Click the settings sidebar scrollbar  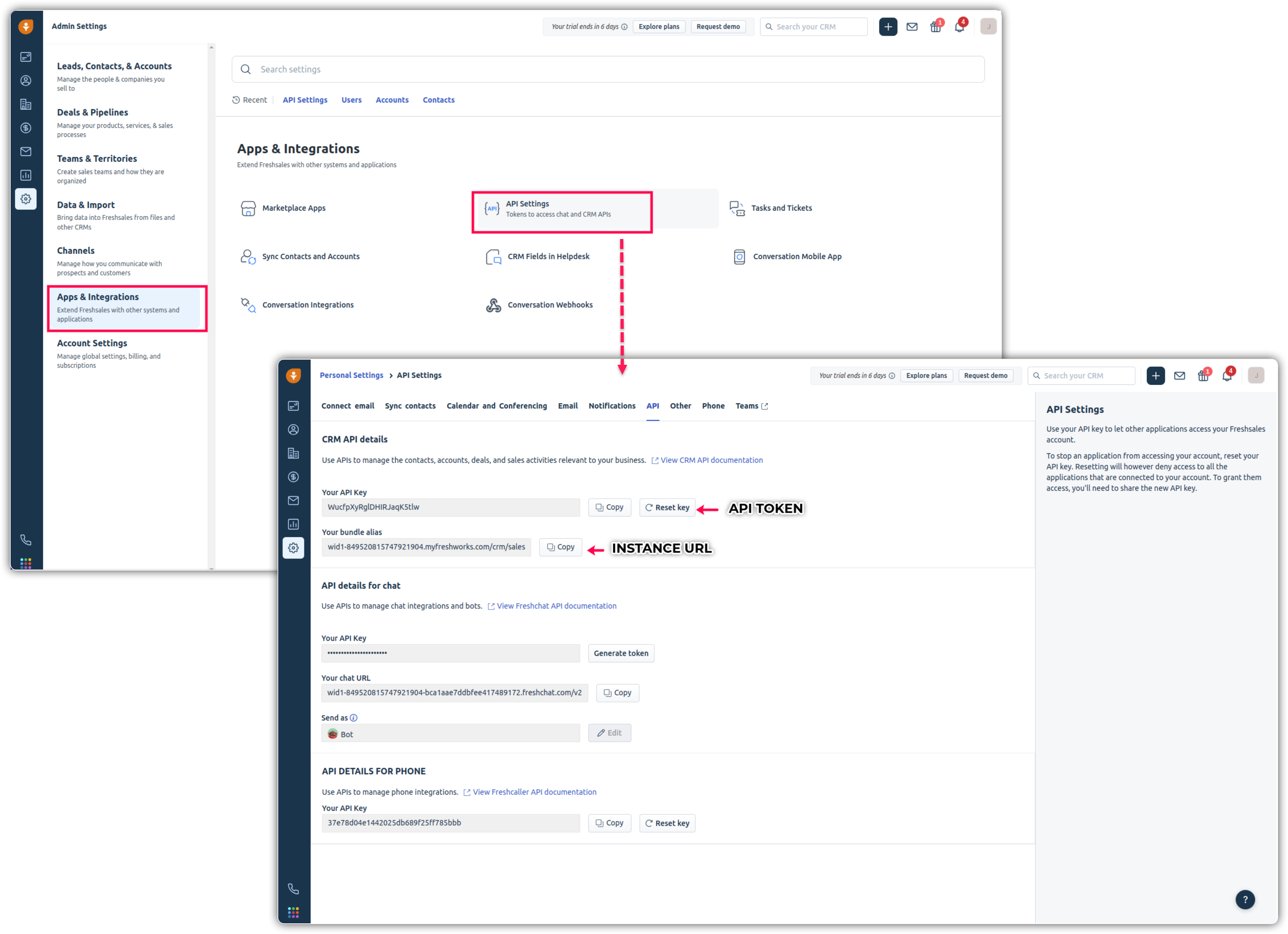(211, 307)
